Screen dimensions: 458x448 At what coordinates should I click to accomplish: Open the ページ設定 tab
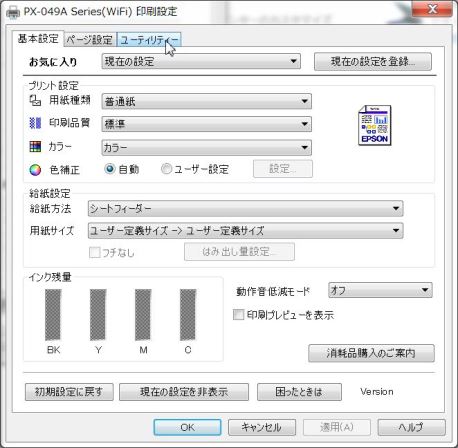(x=89, y=40)
